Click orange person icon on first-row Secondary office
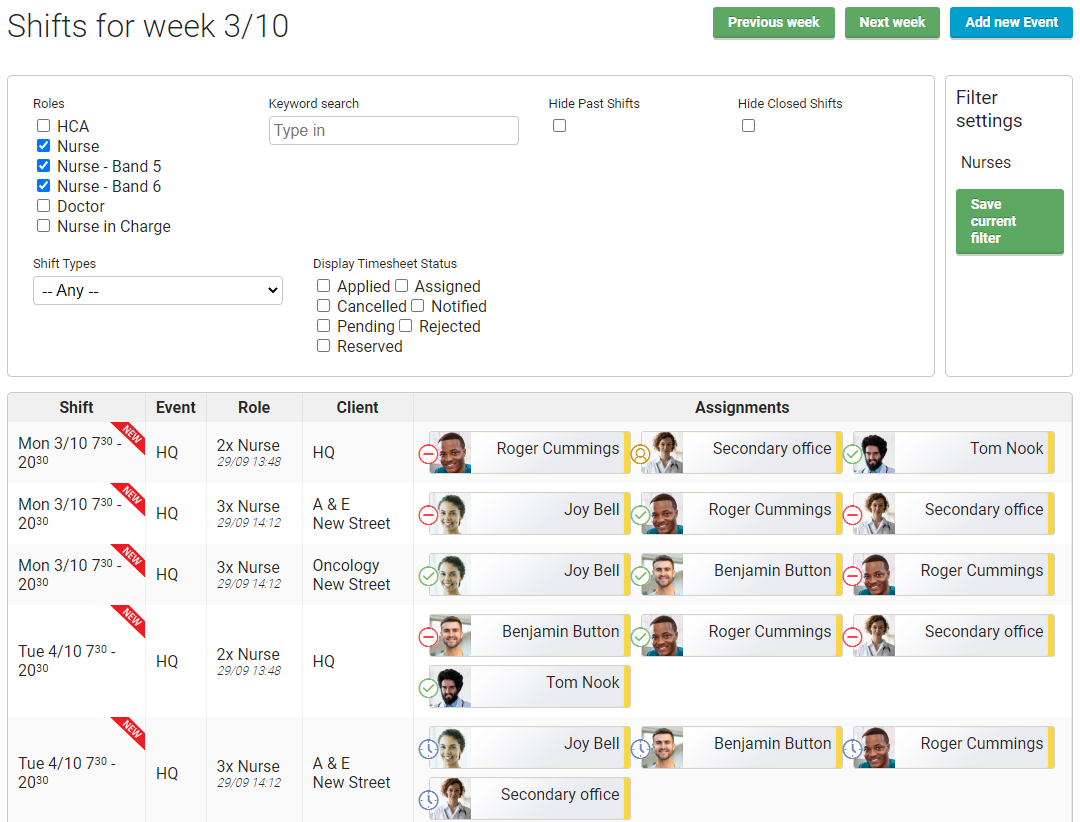1080x822 pixels. [x=640, y=454]
